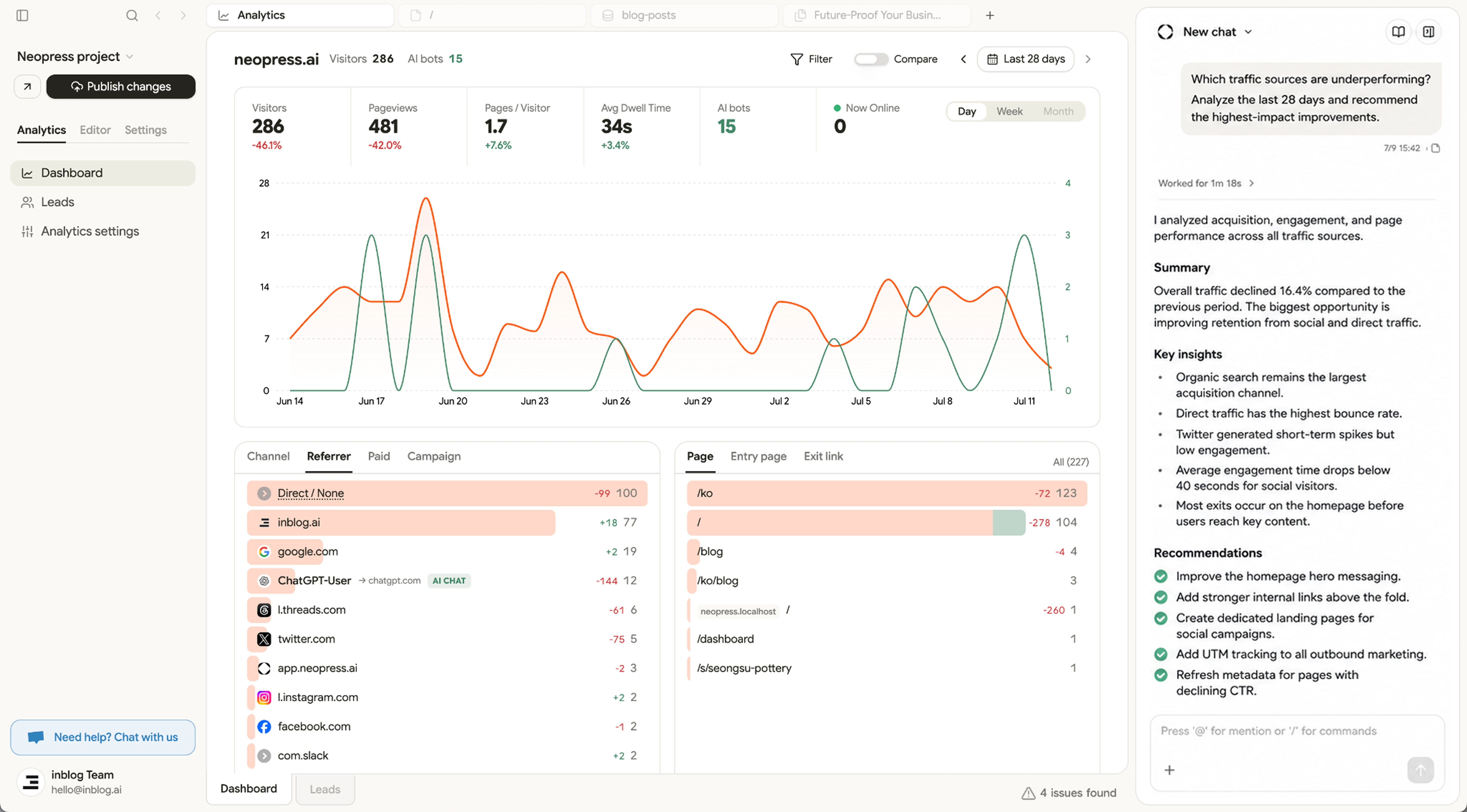This screenshot has width=1467, height=812.
Task: Open the Channel tab
Action: click(268, 456)
